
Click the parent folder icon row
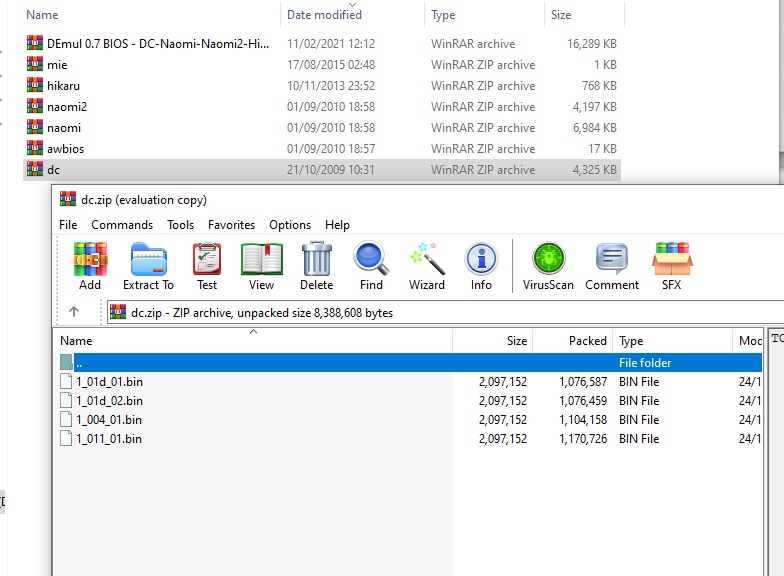pyautogui.click(x=66, y=362)
